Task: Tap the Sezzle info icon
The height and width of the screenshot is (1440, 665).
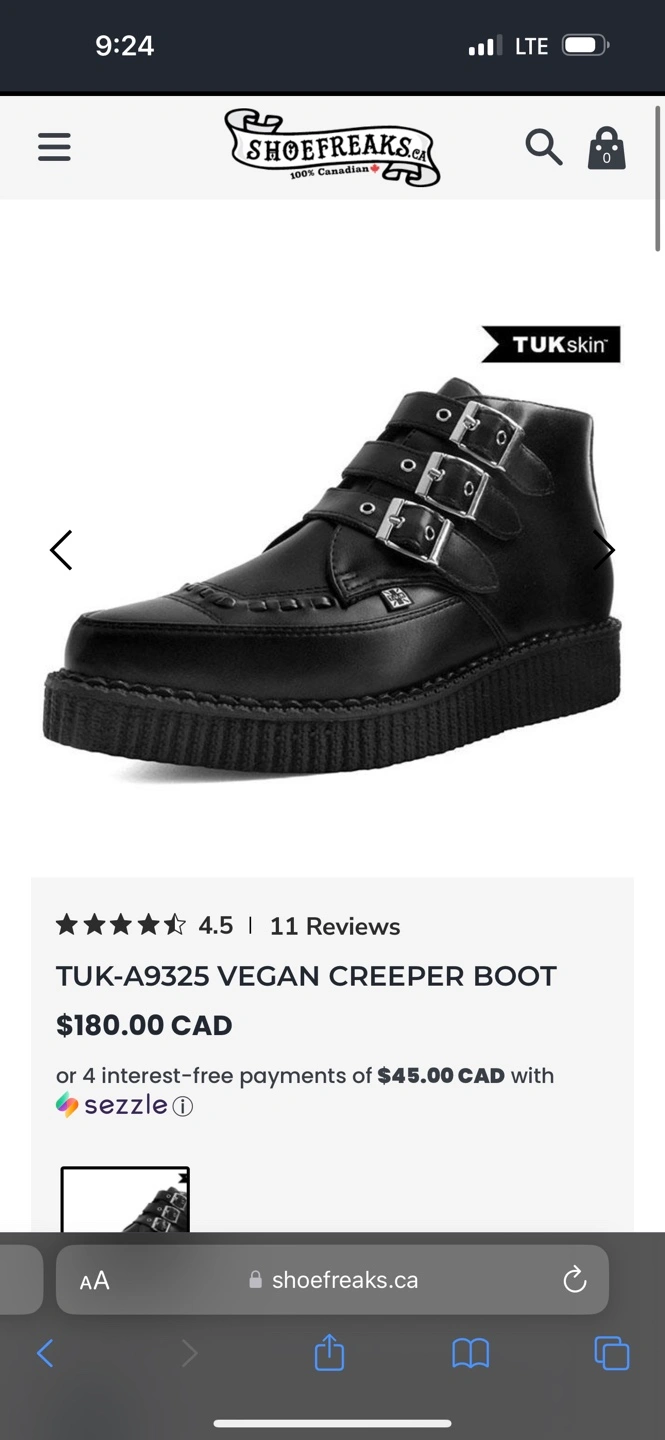Action: pos(183,1106)
